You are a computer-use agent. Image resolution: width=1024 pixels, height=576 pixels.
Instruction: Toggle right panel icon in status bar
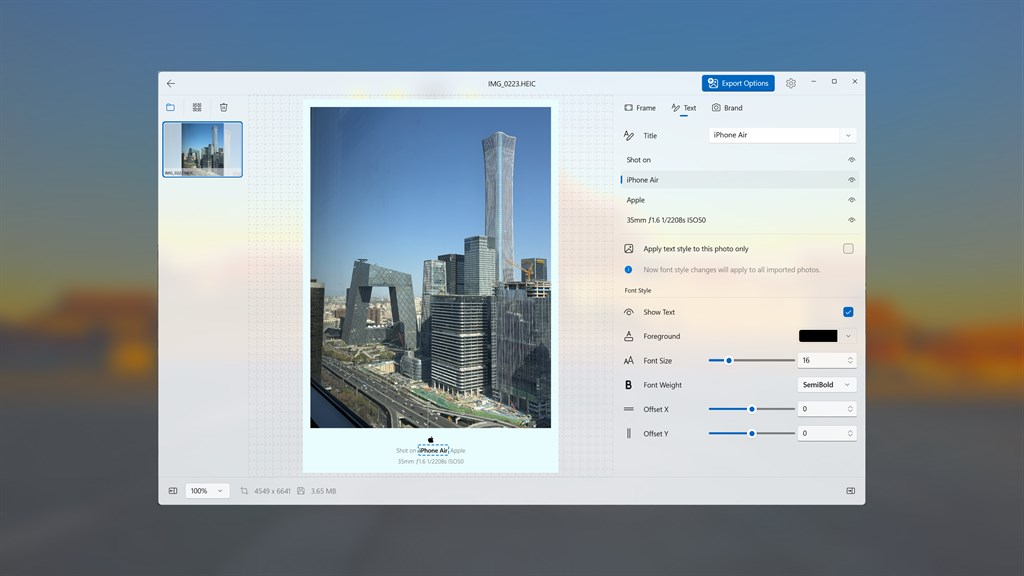850,490
